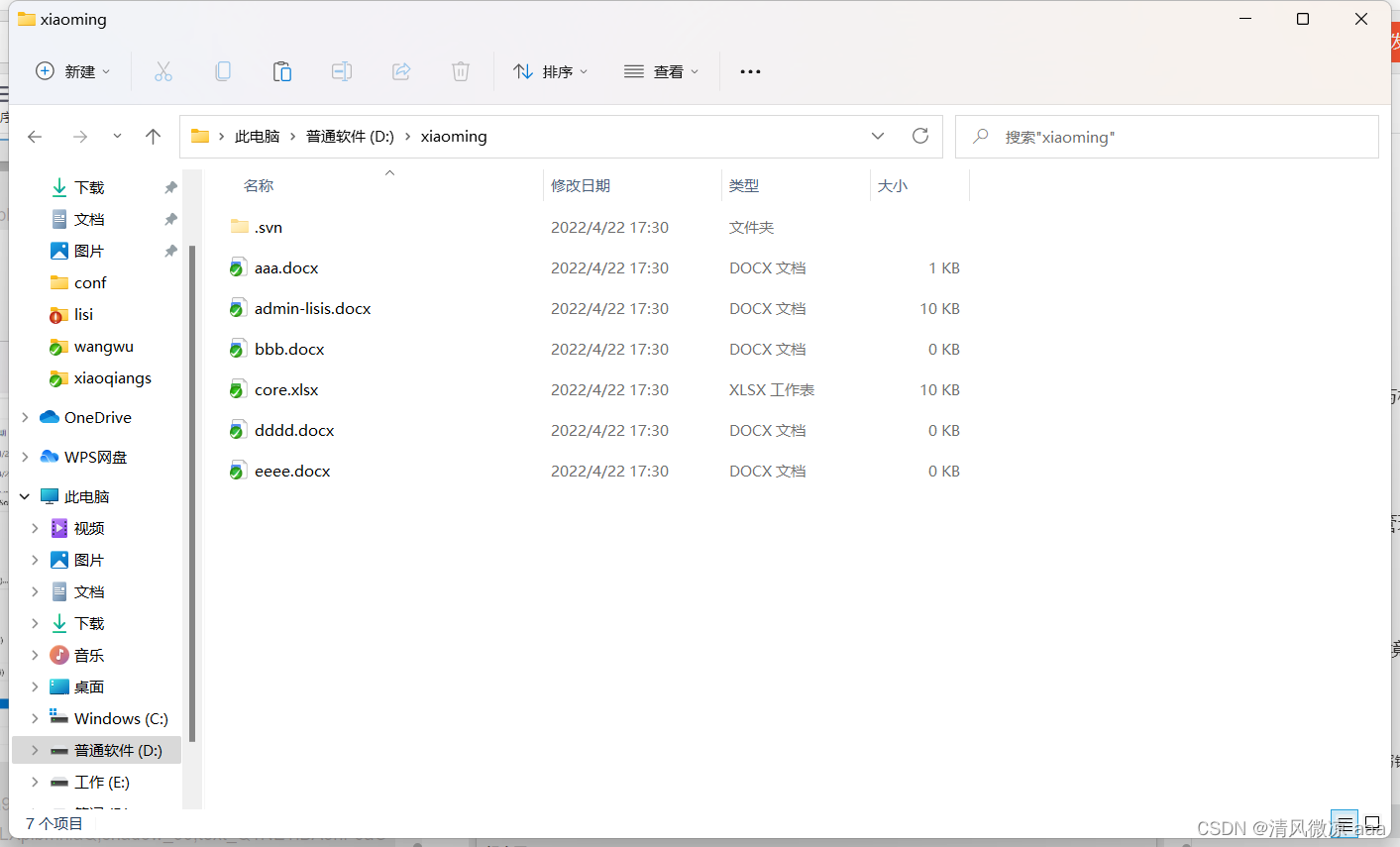Refresh the xiaoming folder view
The width and height of the screenshot is (1400, 847).
tap(920, 136)
